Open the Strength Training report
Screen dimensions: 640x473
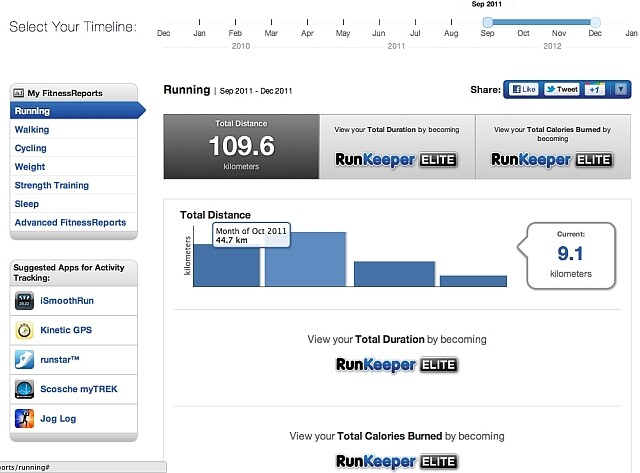tap(52, 185)
